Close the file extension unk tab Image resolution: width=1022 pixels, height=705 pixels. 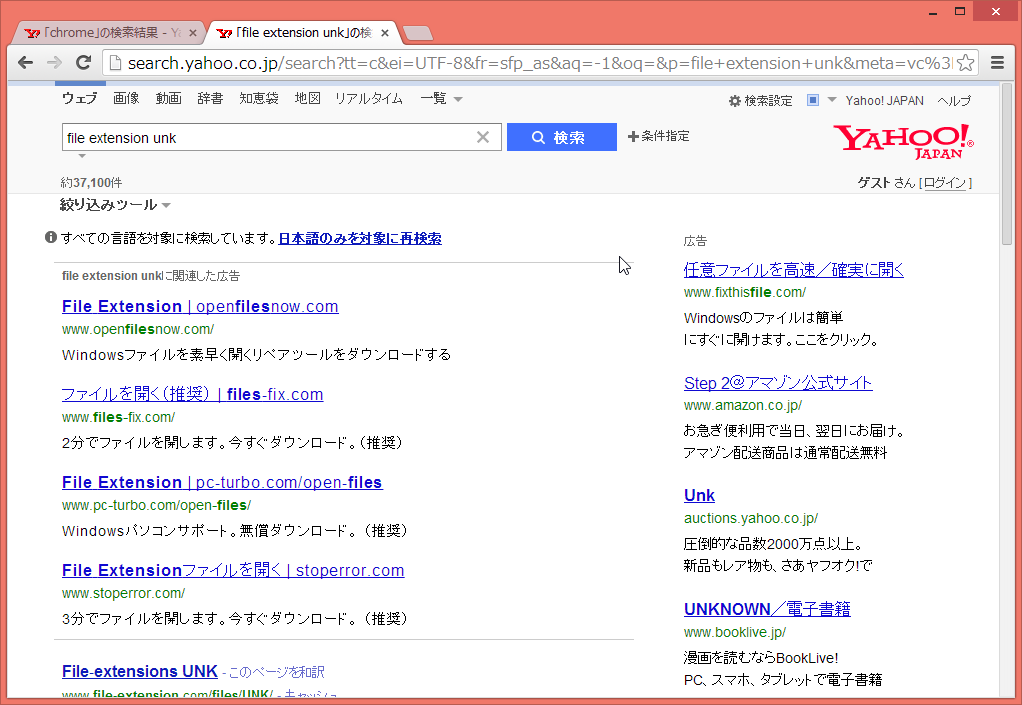[x=385, y=33]
